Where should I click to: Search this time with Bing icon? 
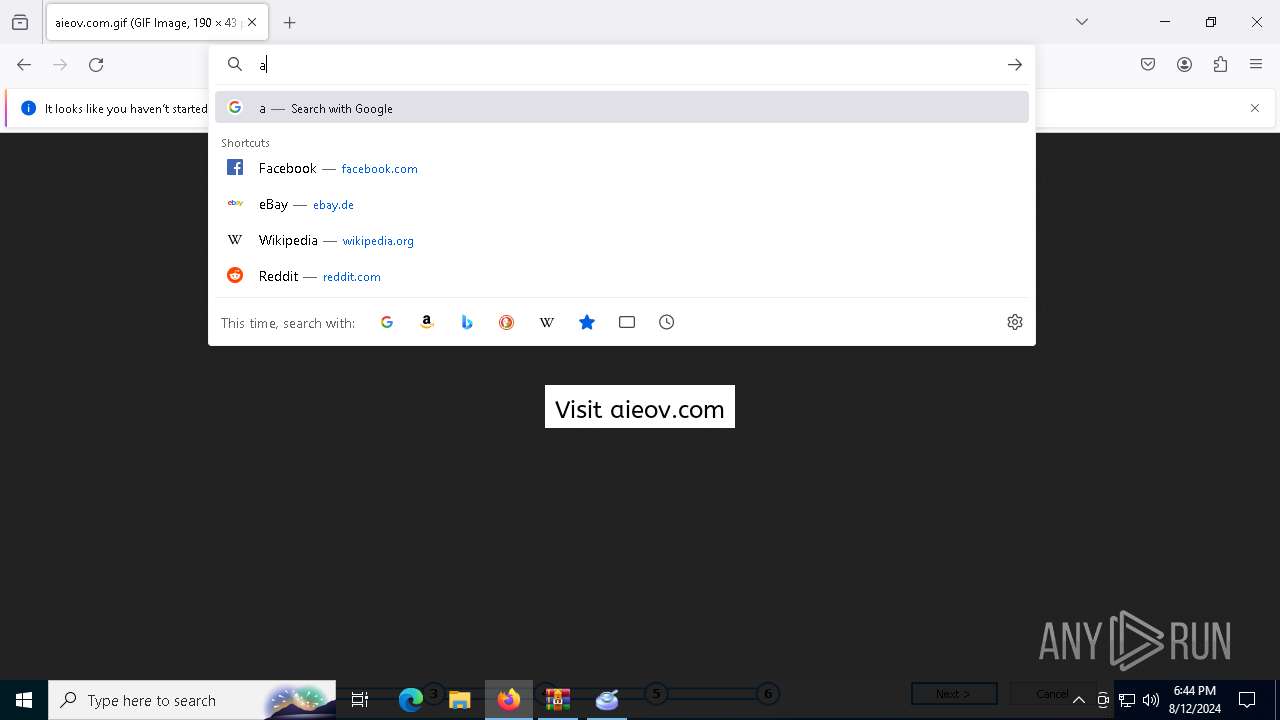tap(467, 322)
